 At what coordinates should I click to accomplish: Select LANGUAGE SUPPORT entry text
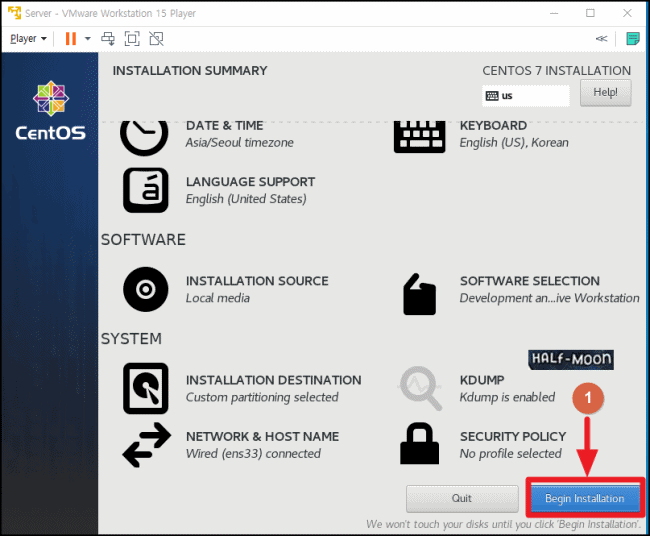pos(250,182)
